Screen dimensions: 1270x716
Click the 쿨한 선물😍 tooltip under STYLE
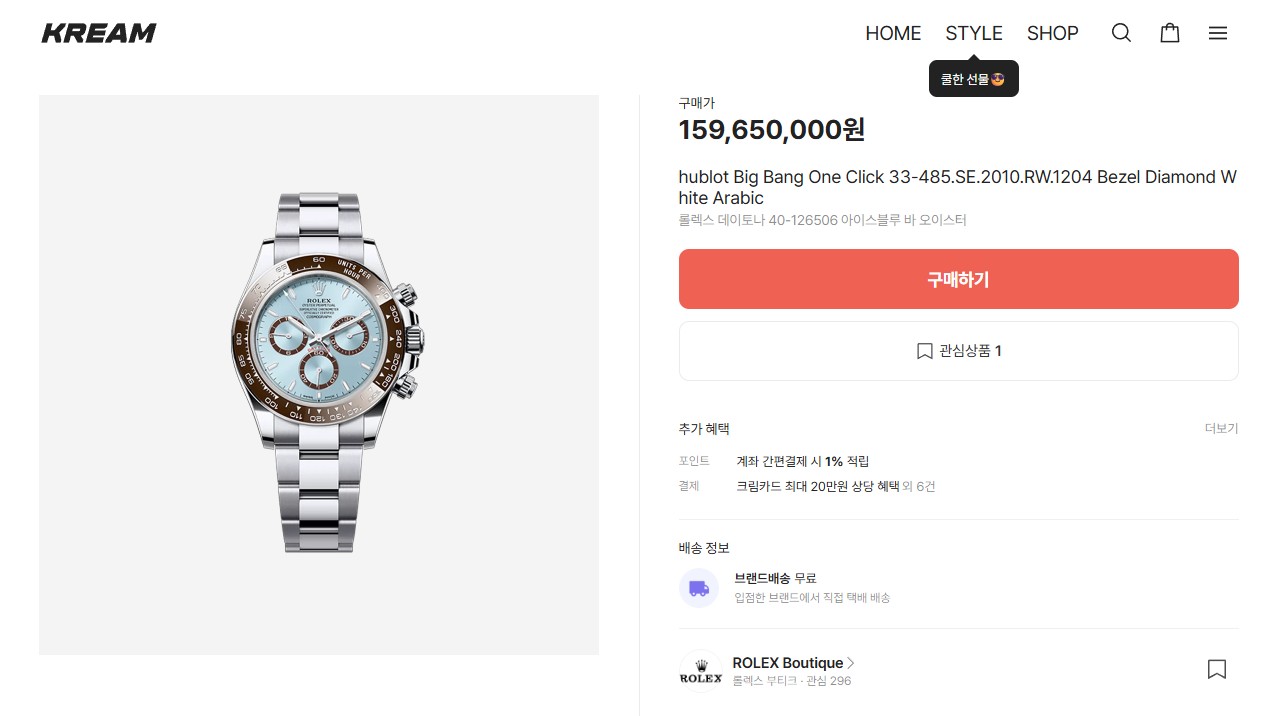[x=973, y=77]
